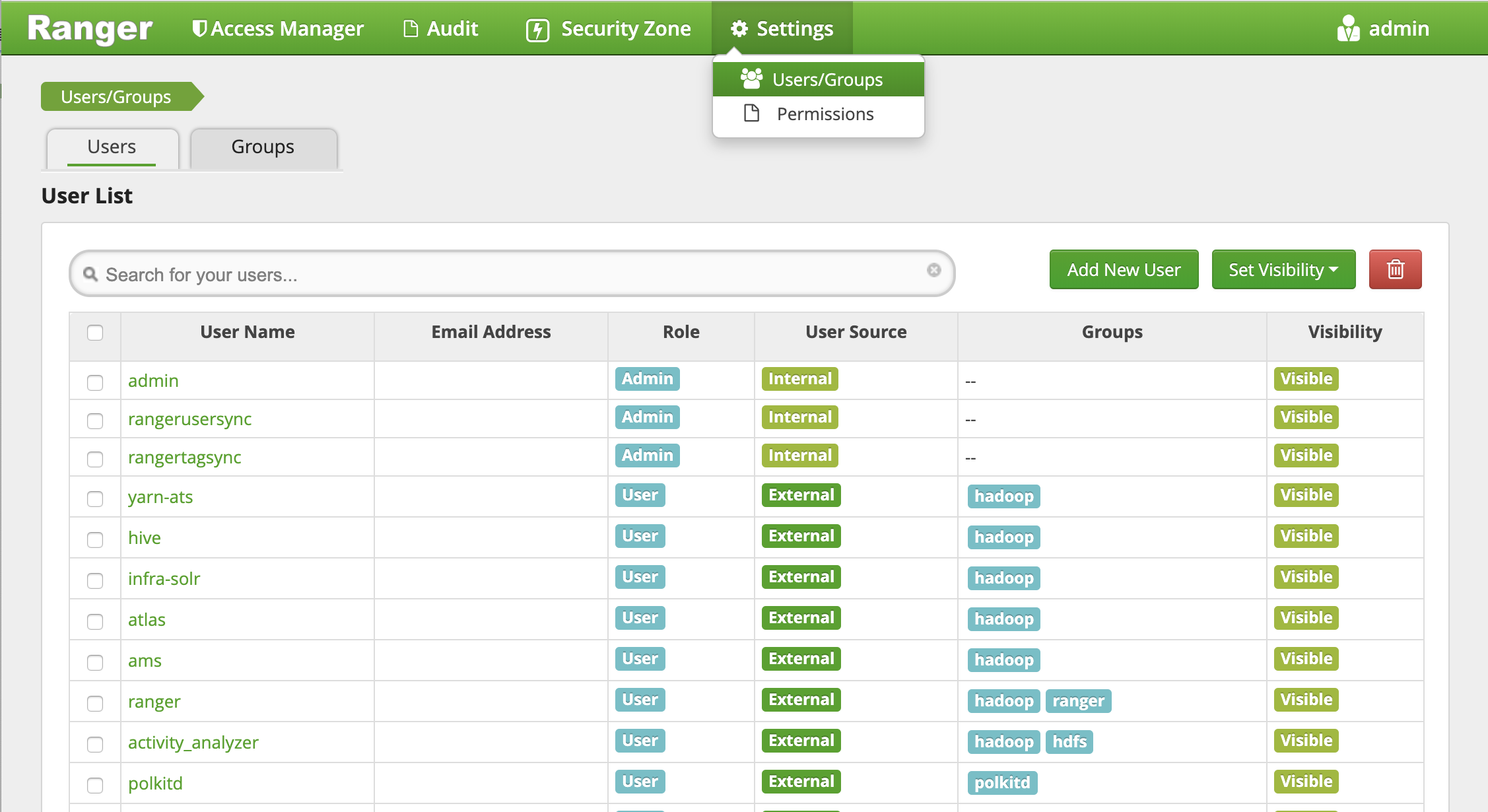Open the activity_analyzer user
Image resolution: width=1488 pixels, height=812 pixels.
[x=193, y=742]
